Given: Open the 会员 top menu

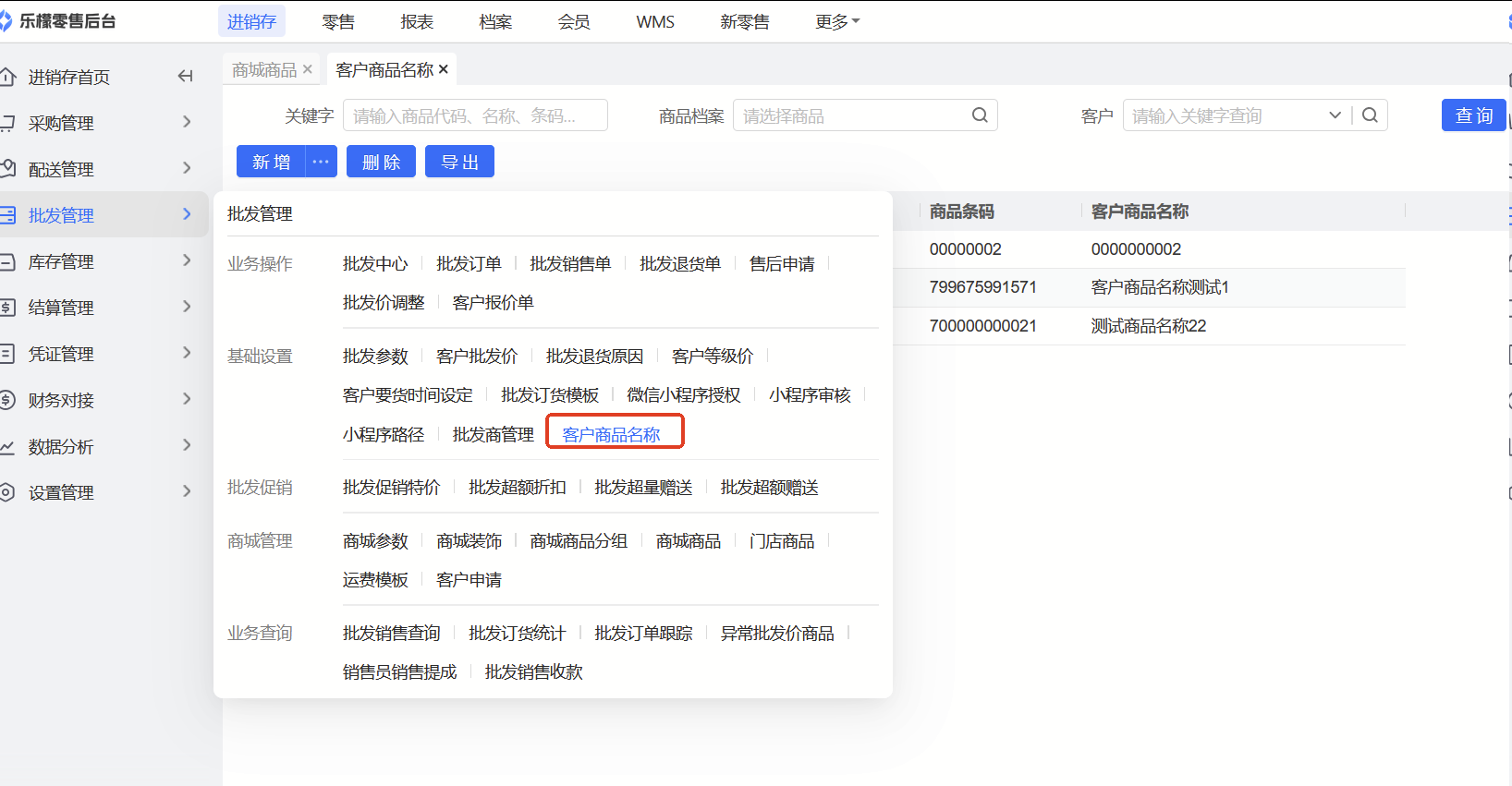Looking at the screenshot, I should [x=574, y=21].
